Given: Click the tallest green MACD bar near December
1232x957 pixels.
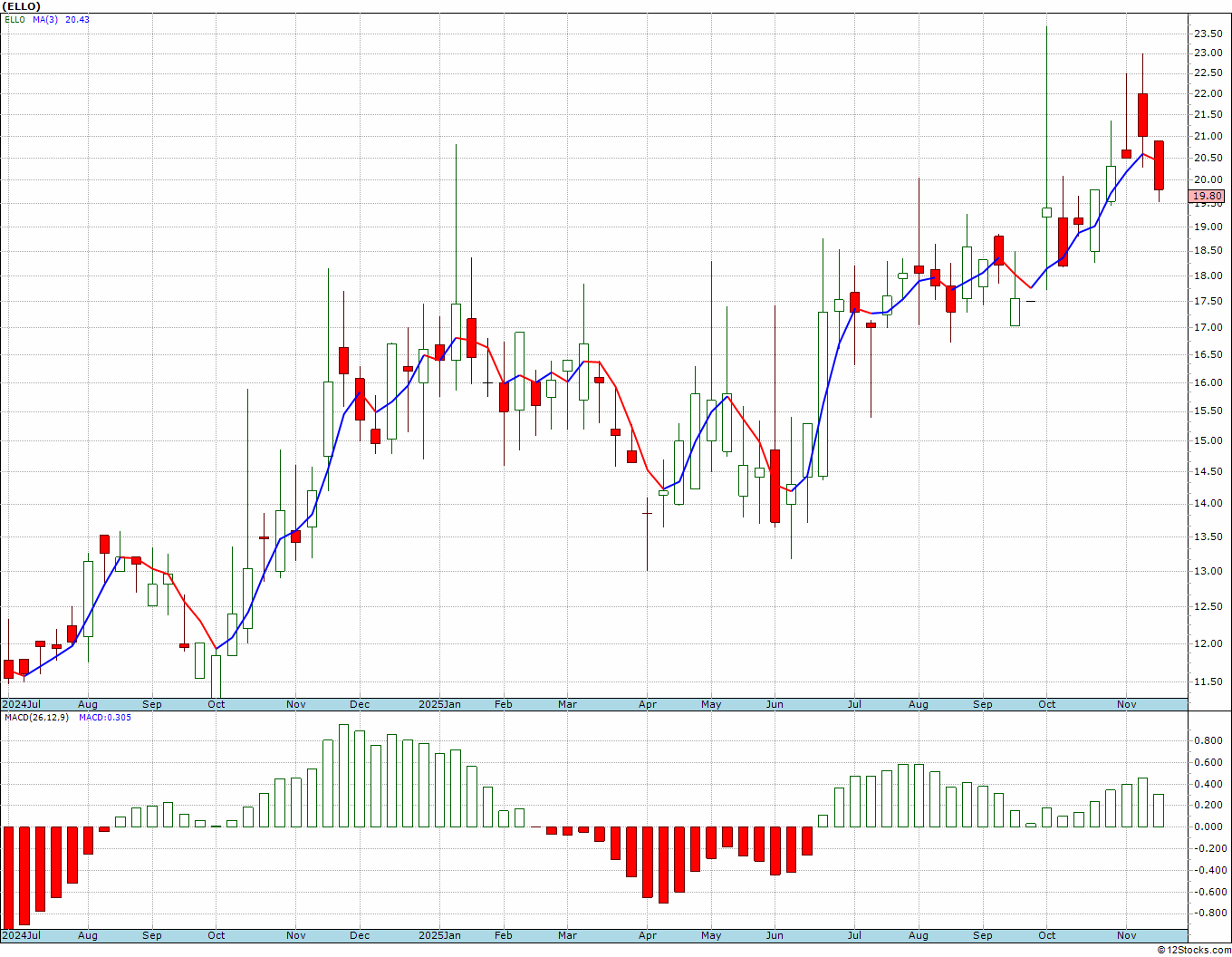Looking at the screenshot, I should [343, 775].
